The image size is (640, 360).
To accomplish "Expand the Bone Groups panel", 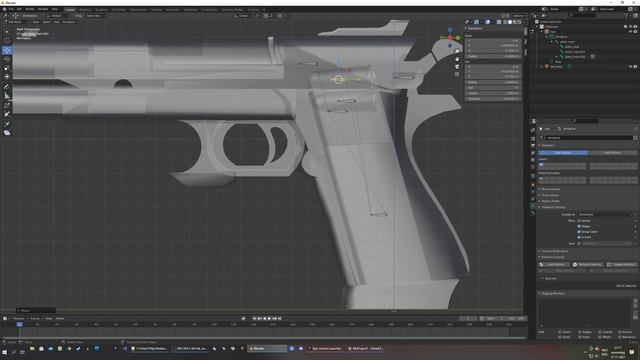I will pyautogui.click(x=550, y=189).
